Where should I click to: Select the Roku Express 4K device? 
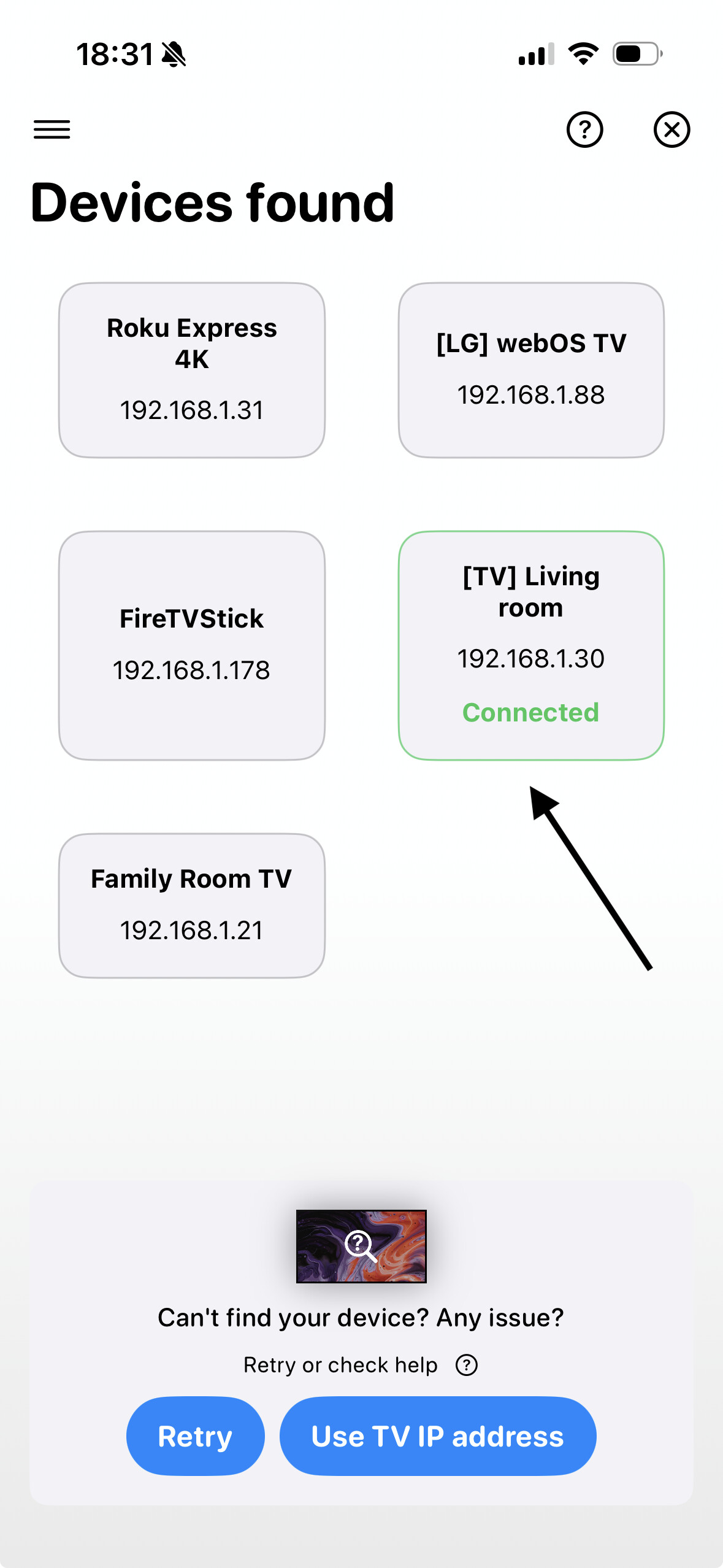pos(192,370)
